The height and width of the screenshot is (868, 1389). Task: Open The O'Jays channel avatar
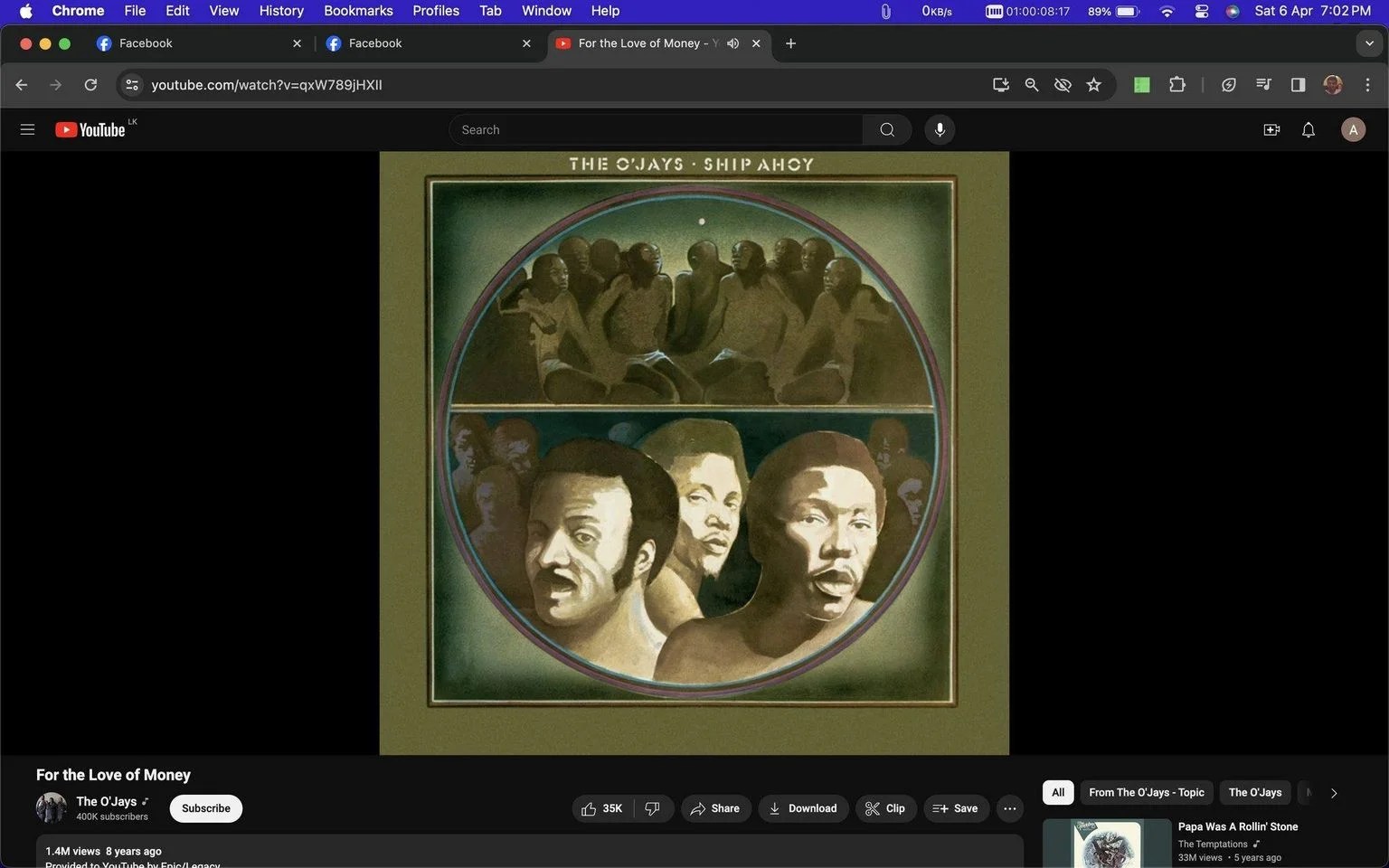click(x=52, y=807)
